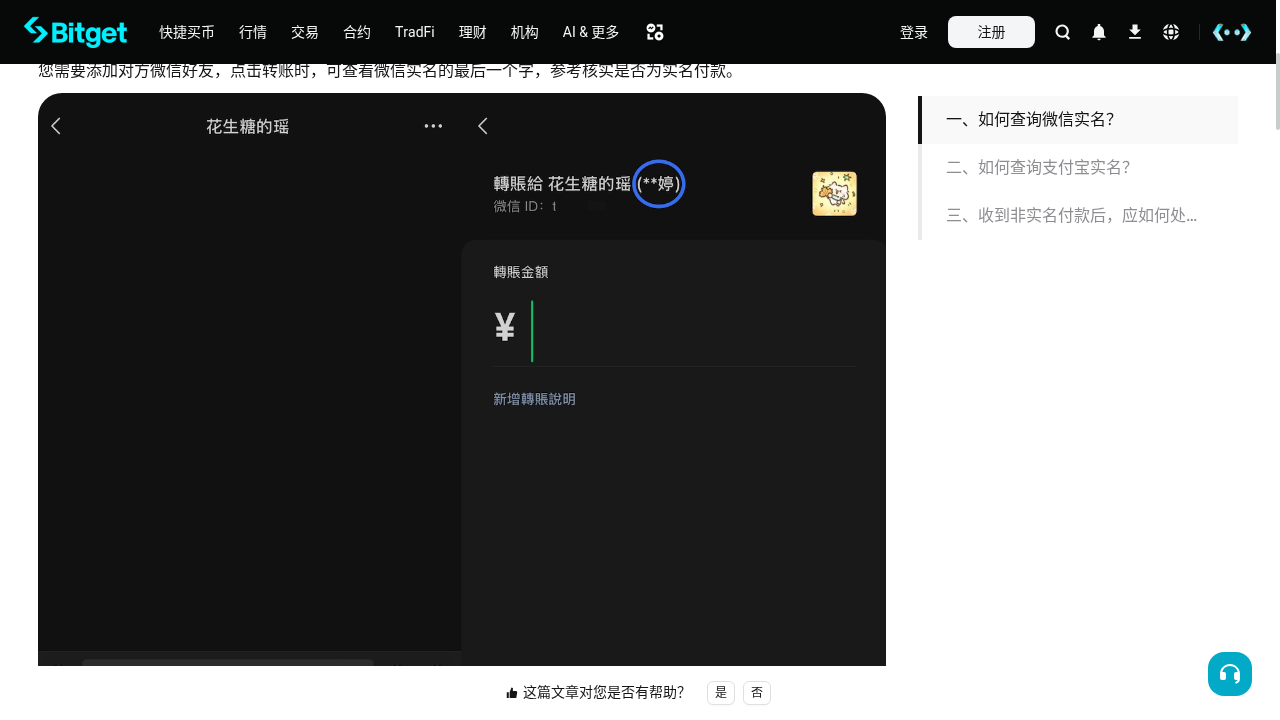Open the notifications bell icon

click(x=1099, y=32)
